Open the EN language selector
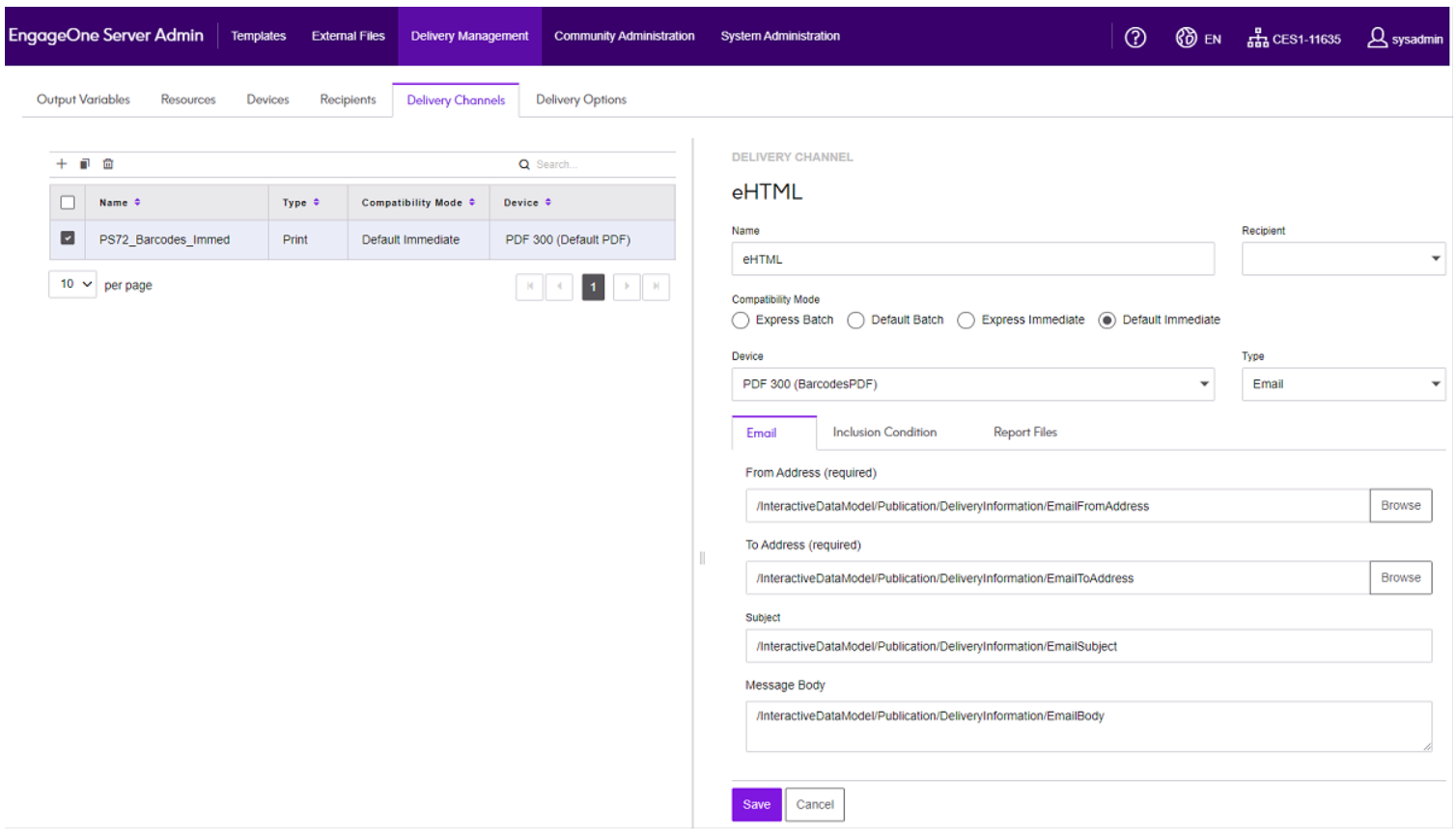The image size is (1456, 840). 1198,39
